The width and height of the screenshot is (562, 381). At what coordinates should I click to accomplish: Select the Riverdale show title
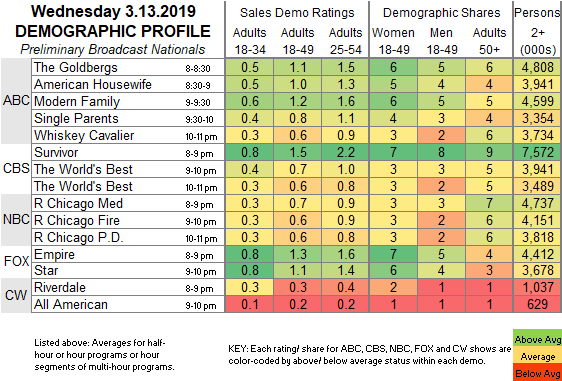(x=60, y=287)
